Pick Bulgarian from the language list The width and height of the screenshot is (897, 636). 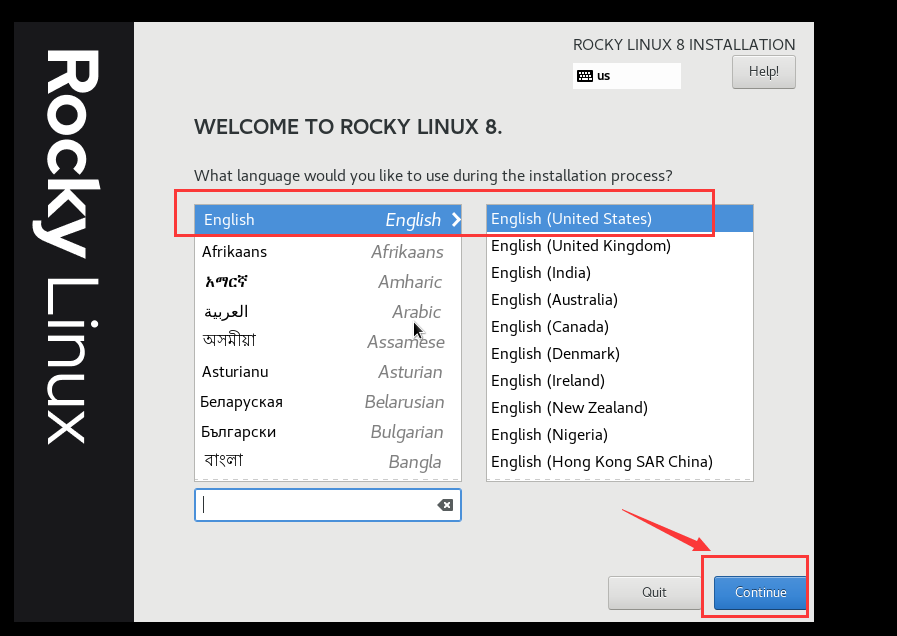(x=328, y=432)
